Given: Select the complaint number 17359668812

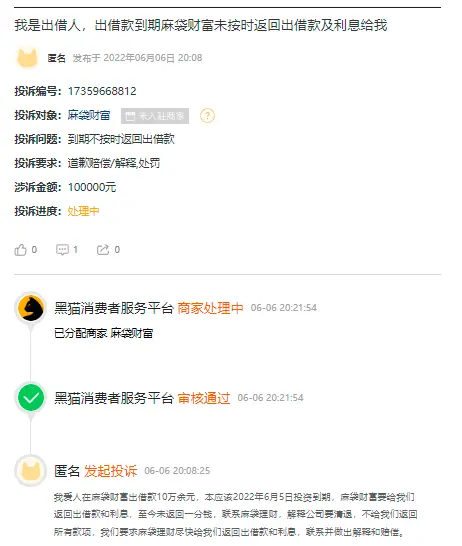Looking at the screenshot, I should coord(102,91).
